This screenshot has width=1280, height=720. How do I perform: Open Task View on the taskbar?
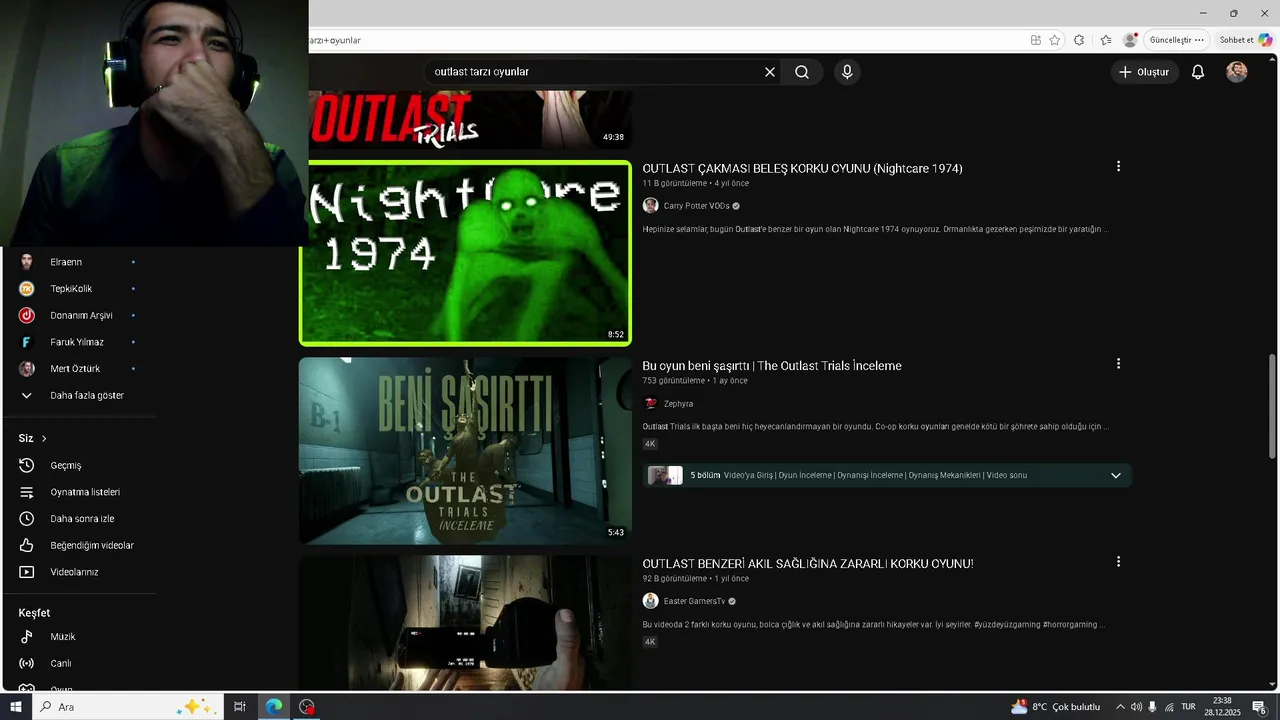click(240, 707)
